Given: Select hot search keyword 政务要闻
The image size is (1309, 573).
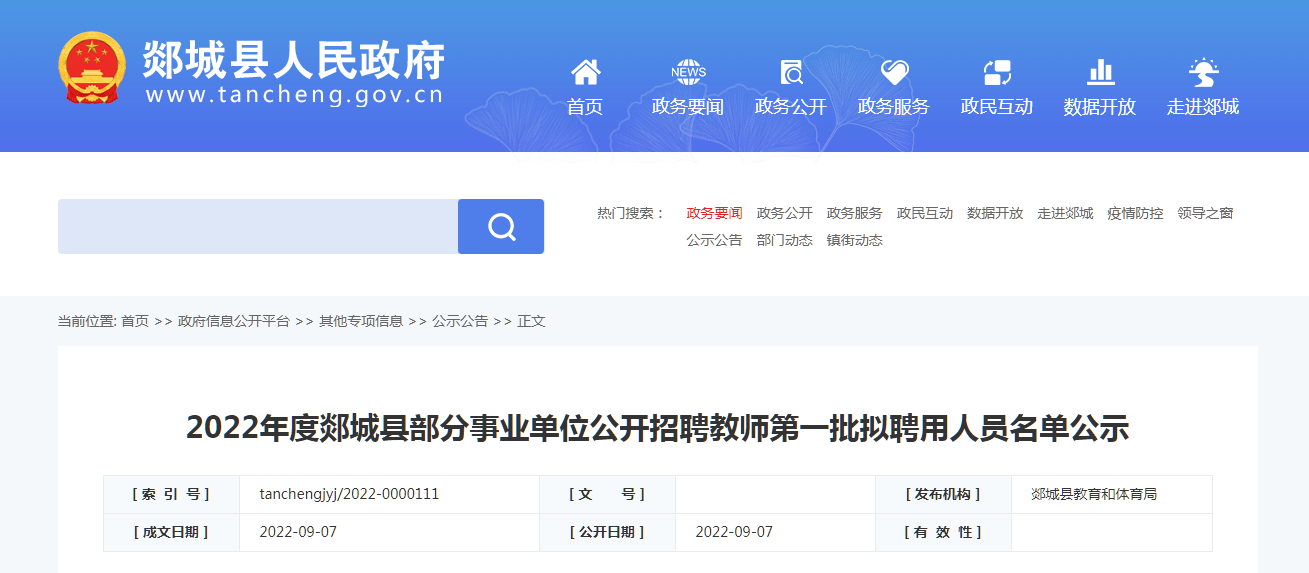Looking at the screenshot, I should [714, 213].
